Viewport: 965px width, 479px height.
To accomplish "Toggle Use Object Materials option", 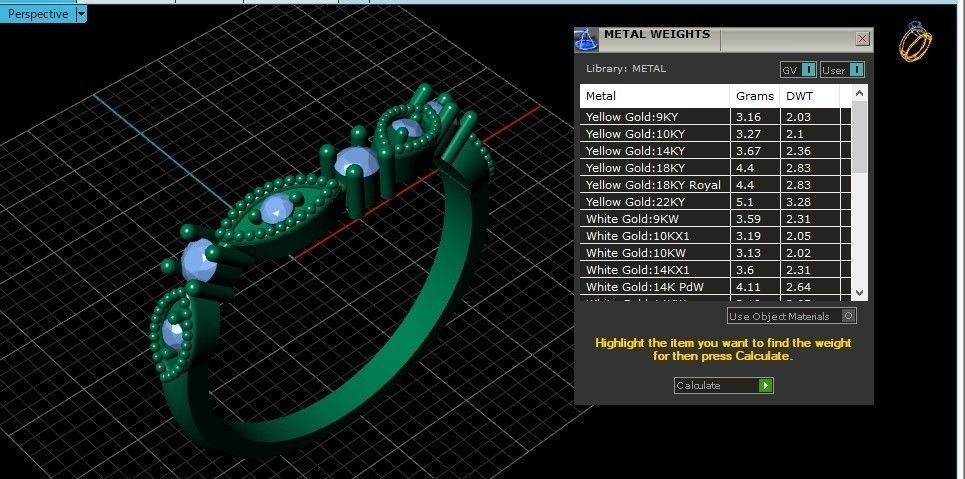I will pyautogui.click(x=791, y=316).
